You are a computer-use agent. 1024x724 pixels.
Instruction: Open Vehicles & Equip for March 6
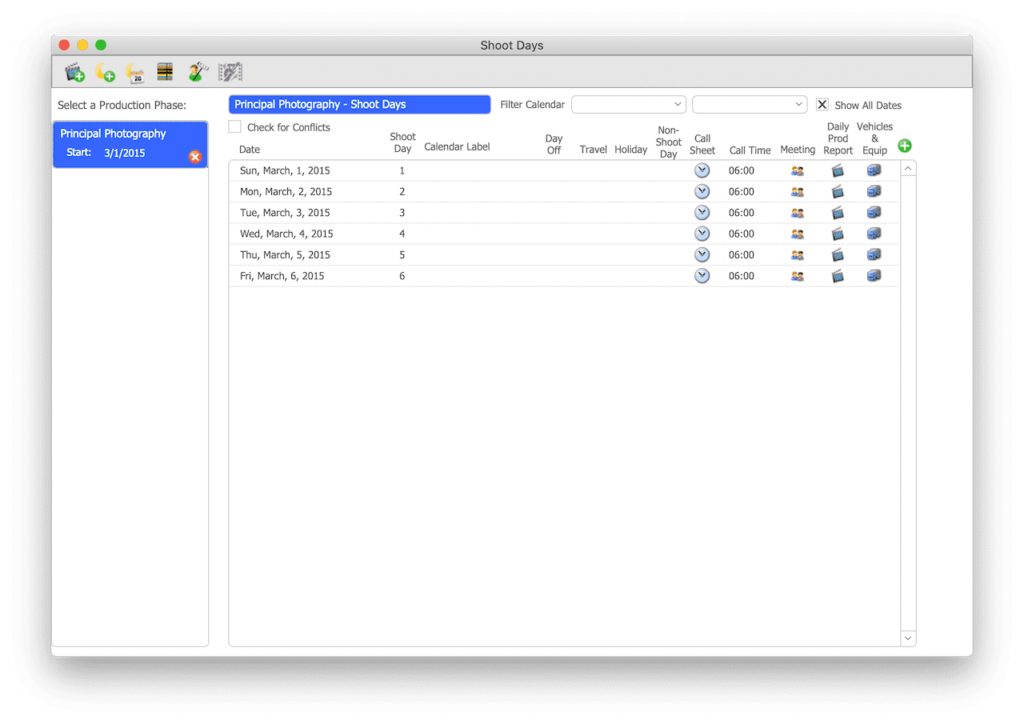[x=874, y=276]
